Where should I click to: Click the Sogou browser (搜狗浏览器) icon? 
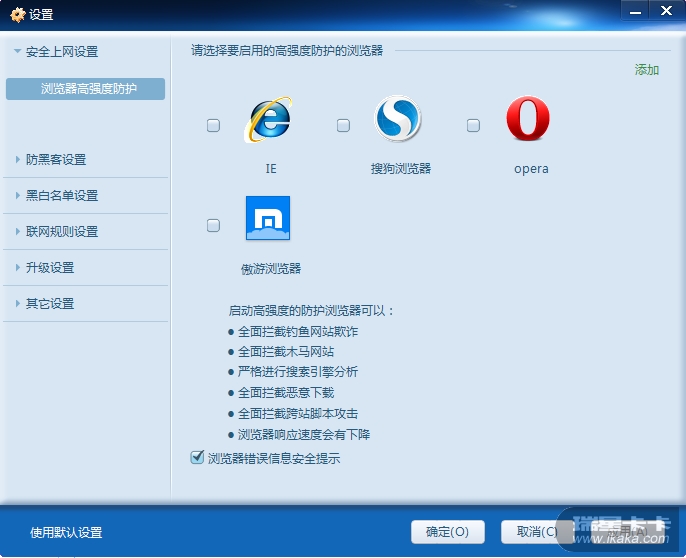point(398,119)
